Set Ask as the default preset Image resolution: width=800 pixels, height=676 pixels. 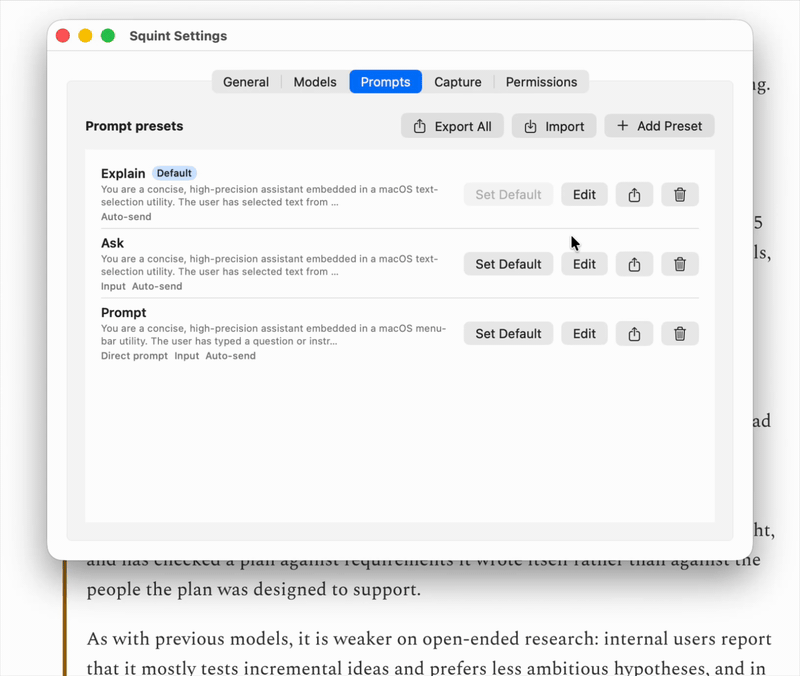tap(508, 264)
